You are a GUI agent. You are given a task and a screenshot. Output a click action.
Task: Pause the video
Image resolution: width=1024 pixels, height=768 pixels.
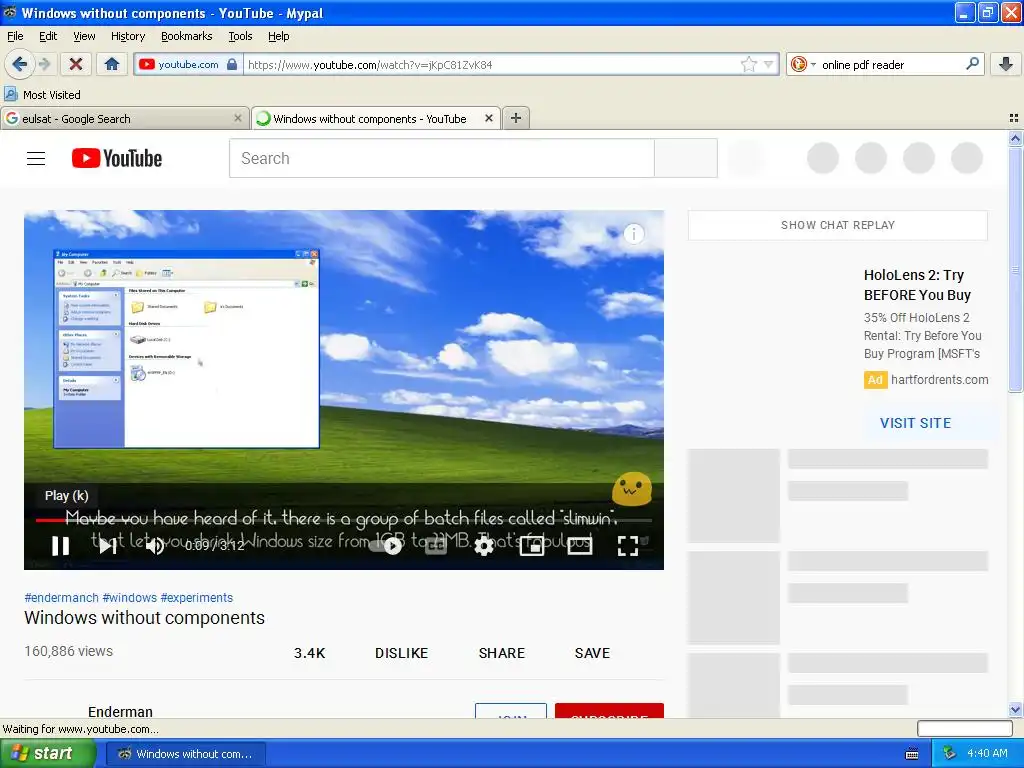[61, 546]
